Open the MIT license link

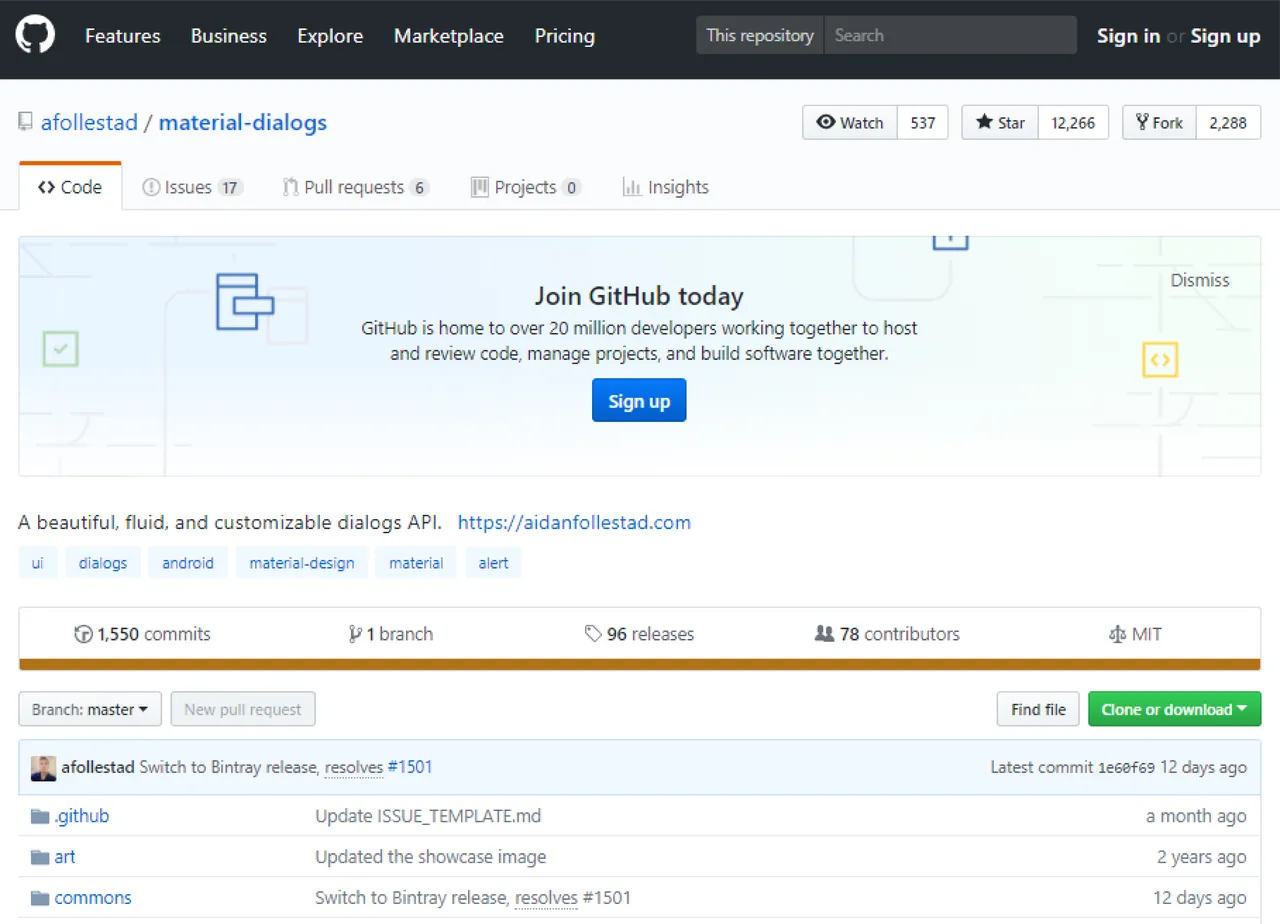click(1136, 634)
